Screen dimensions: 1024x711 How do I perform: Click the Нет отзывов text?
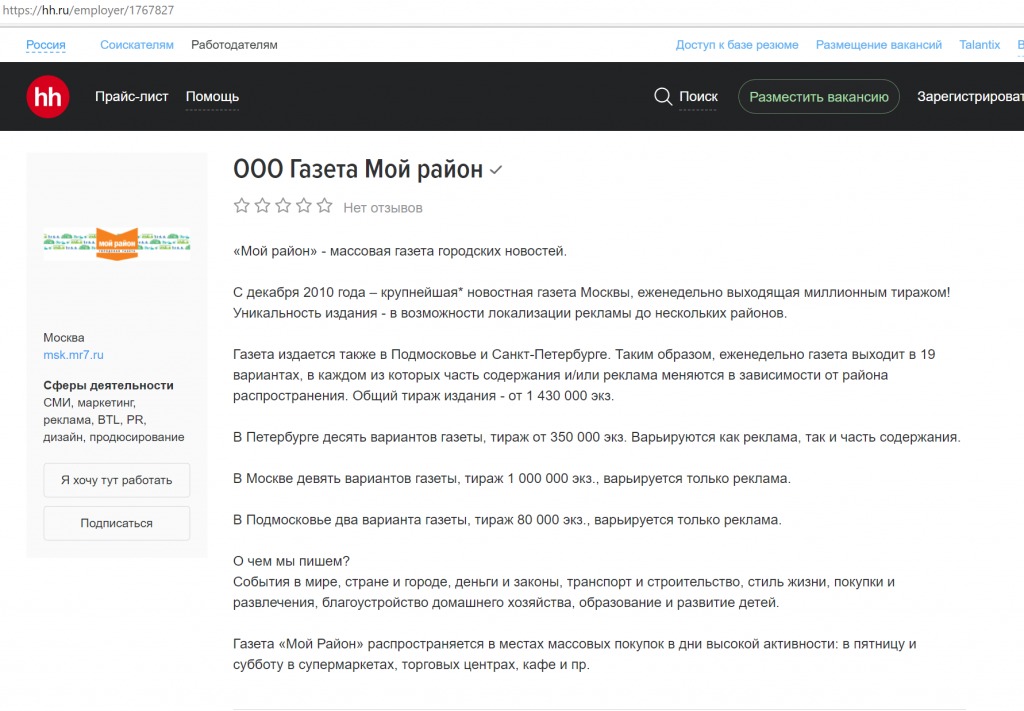click(x=383, y=208)
